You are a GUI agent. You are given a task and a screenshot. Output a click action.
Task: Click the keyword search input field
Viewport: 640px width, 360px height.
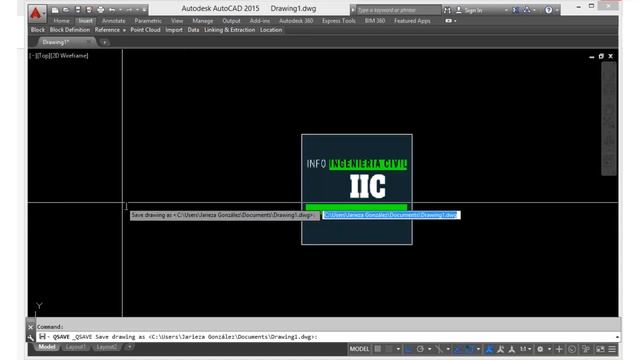398,10
